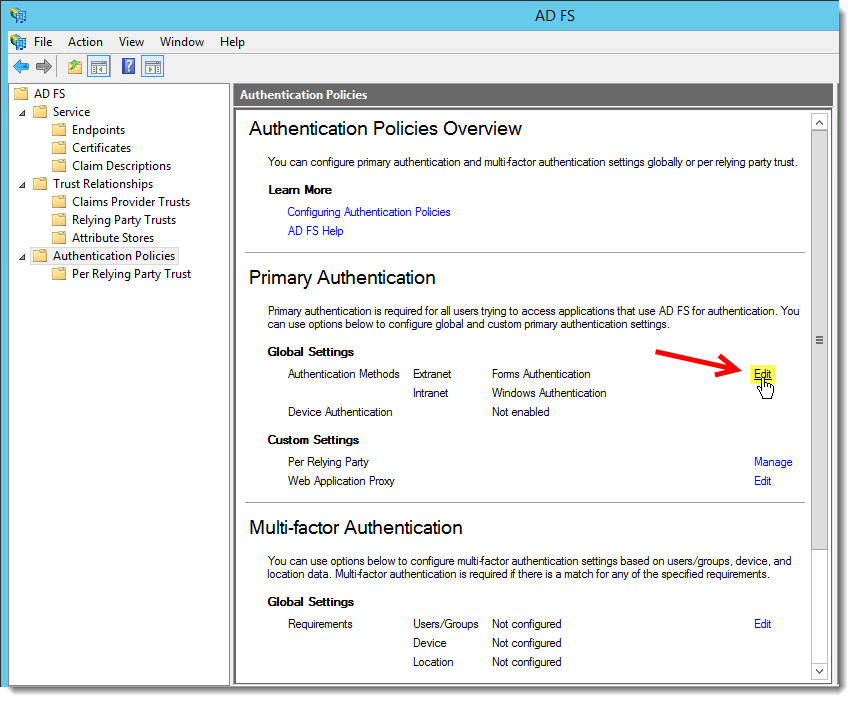Select Claim Descriptions in the tree
The image size is (854, 702).
pyautogui.click(x=121, y=166)
